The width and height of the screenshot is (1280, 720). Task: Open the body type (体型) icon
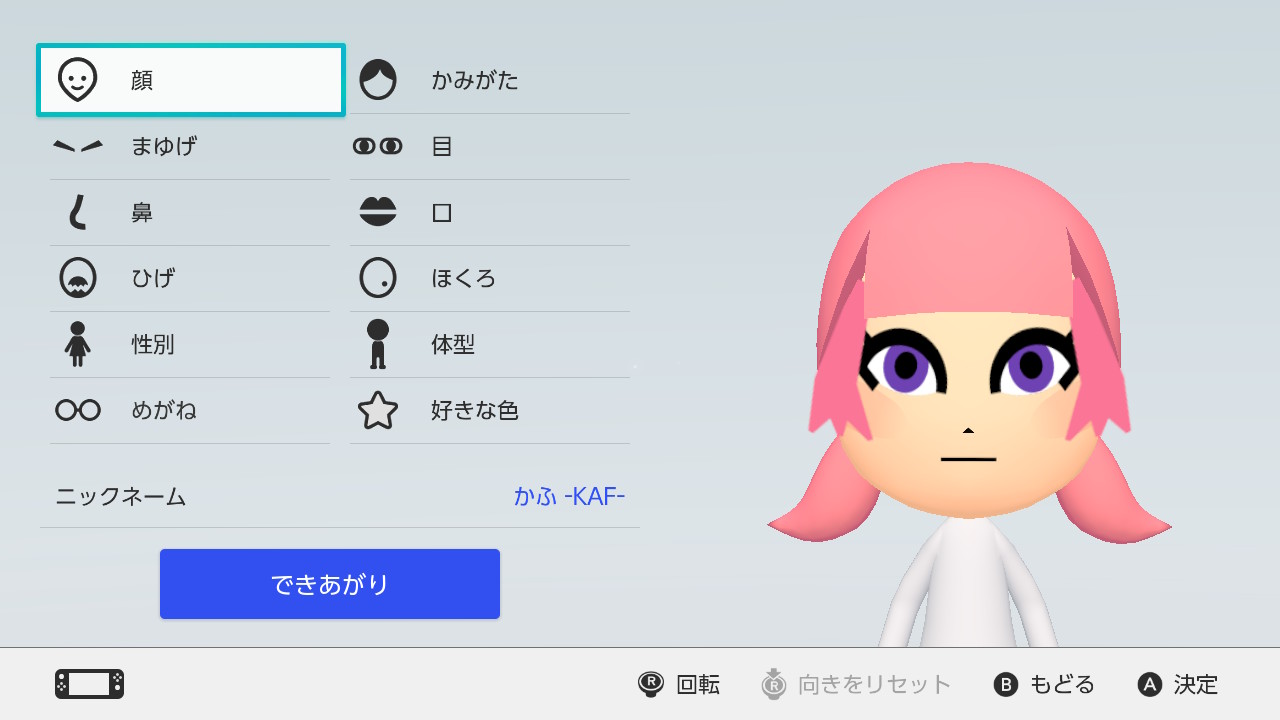click(x=378, y=344)
